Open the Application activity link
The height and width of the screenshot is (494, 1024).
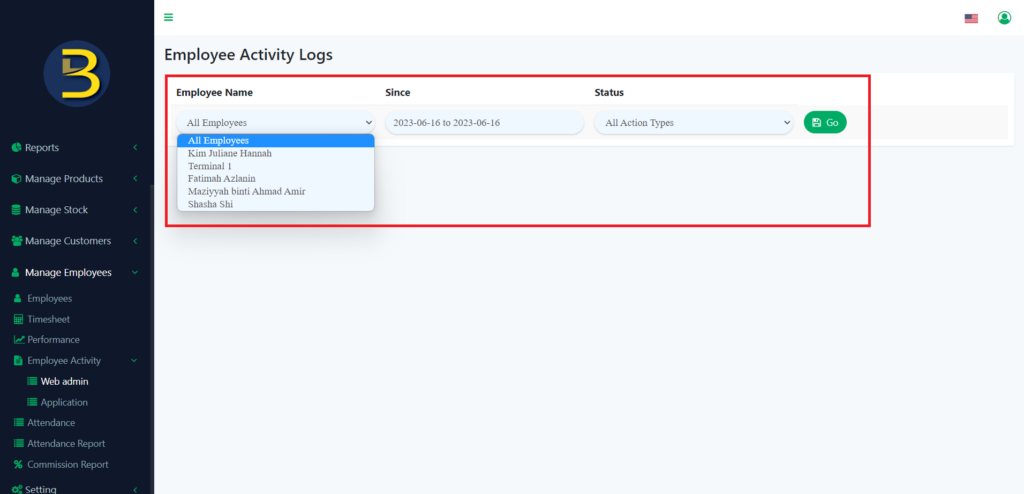click(64, 402)
